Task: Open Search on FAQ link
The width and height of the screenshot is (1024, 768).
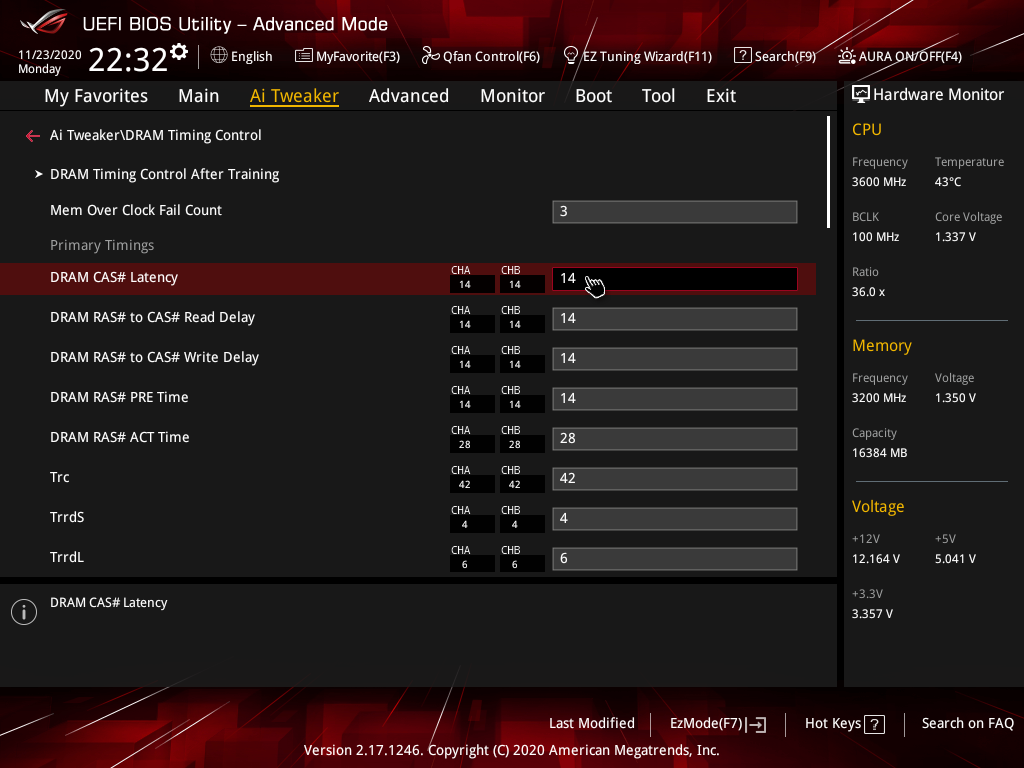Action: [x=967, y=723]
